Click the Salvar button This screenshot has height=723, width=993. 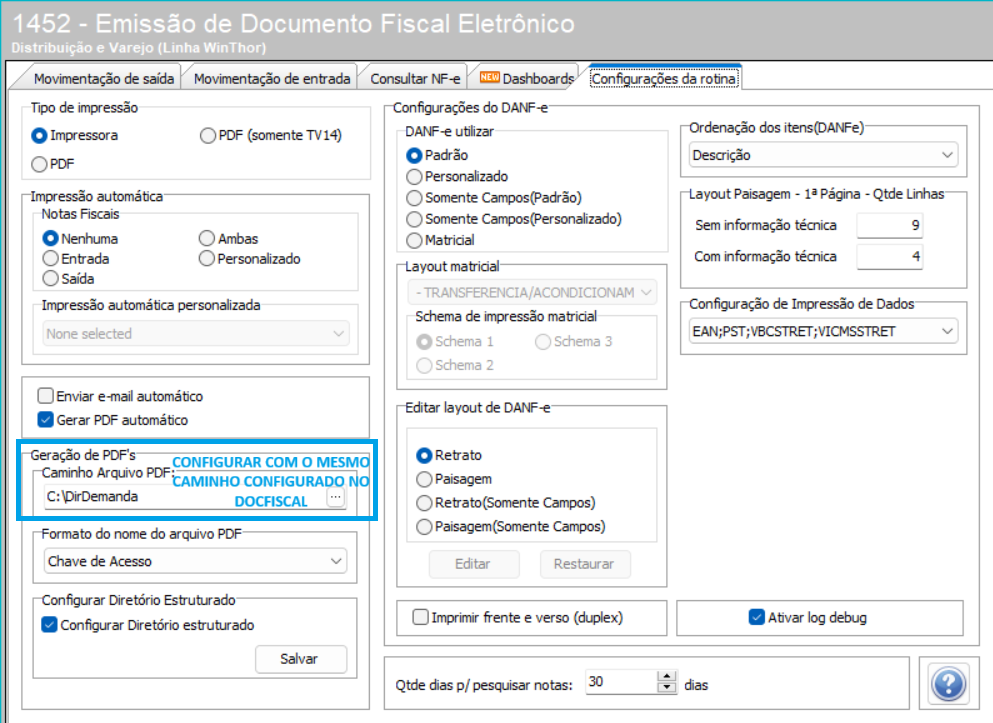coord(300,659)
